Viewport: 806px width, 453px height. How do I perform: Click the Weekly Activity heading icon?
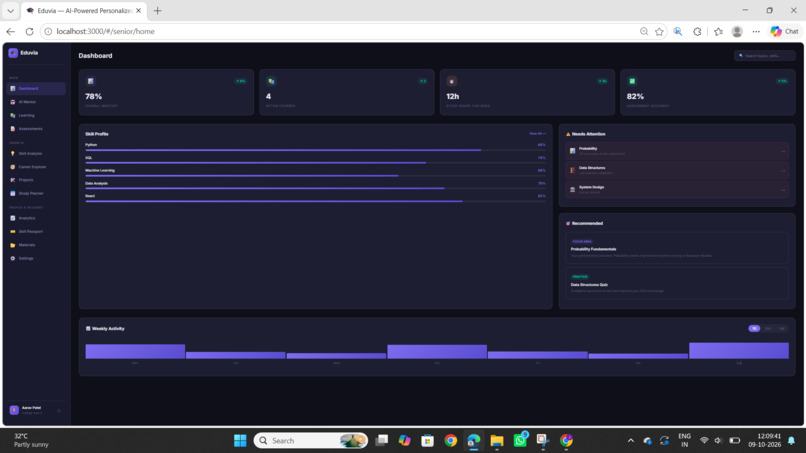[88, 329]
